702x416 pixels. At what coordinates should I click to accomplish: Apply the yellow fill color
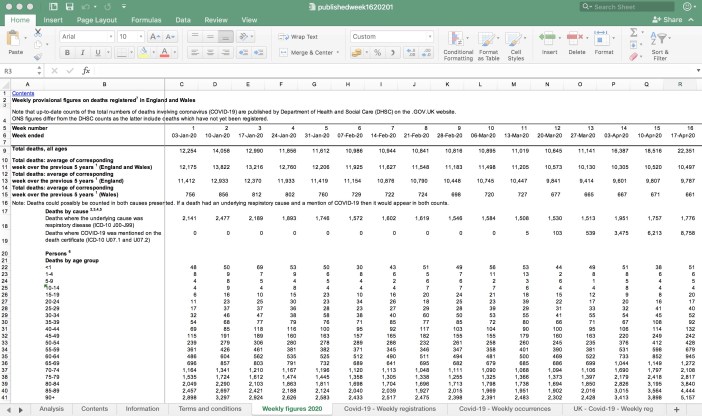pos(144,53)
